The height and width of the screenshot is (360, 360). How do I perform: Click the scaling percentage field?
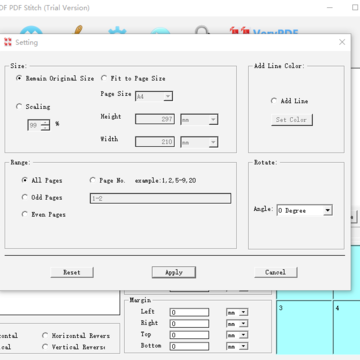click(34, 125)
